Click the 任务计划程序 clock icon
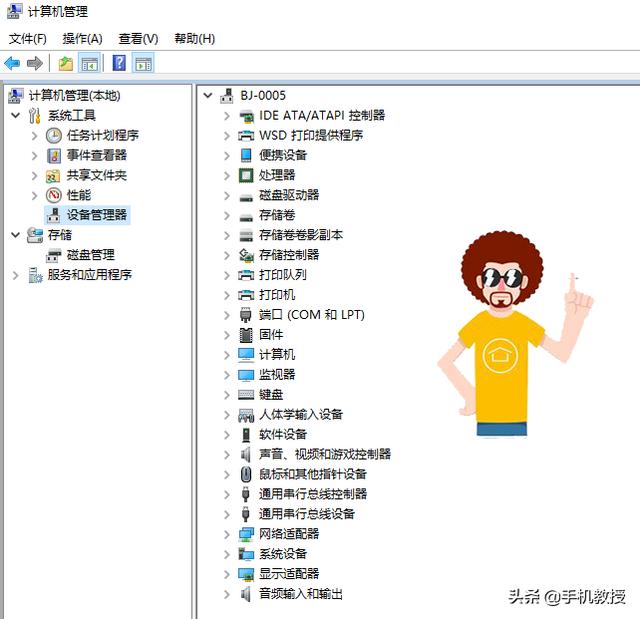This screenshot has height=619, width=640. pyautogui.click(x=53, y=135)
